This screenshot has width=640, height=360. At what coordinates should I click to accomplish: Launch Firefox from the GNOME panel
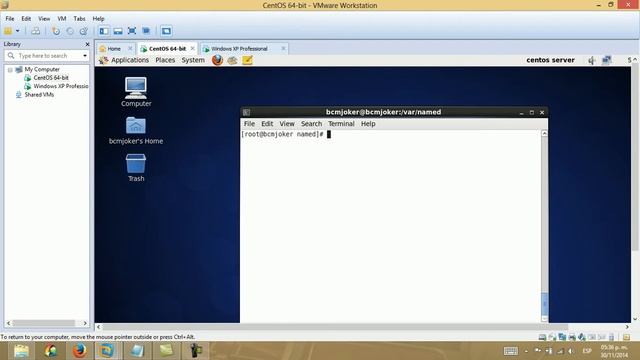point(218,60)
